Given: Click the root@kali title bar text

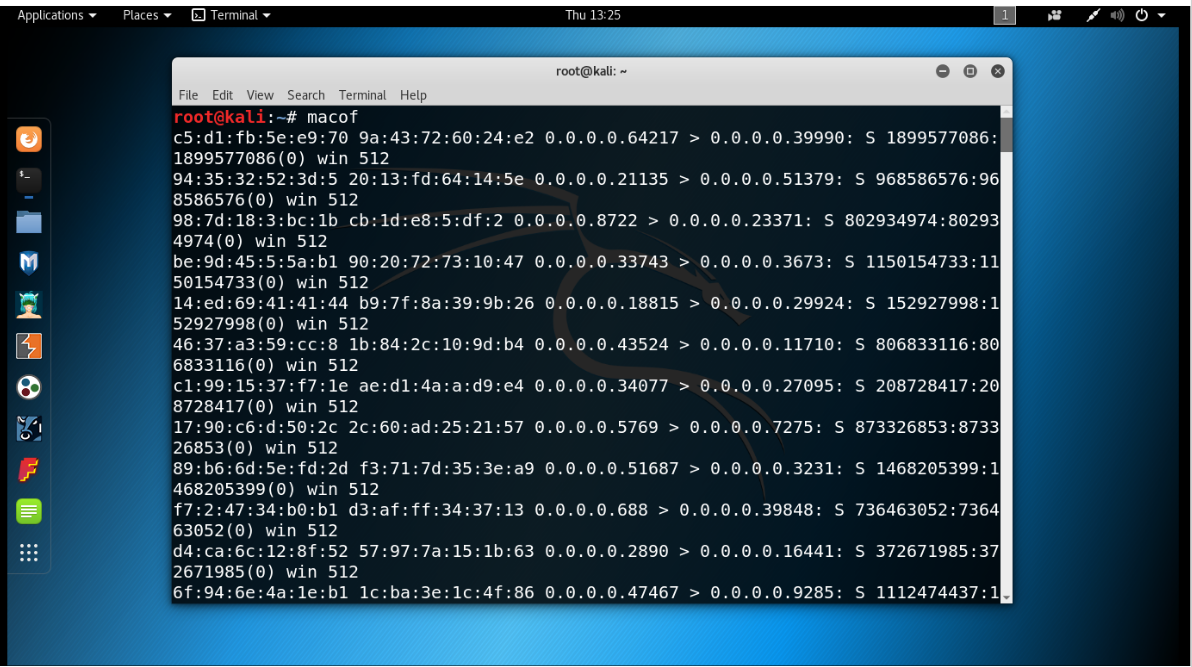Looking at the screenshot, I should [591, 71].
